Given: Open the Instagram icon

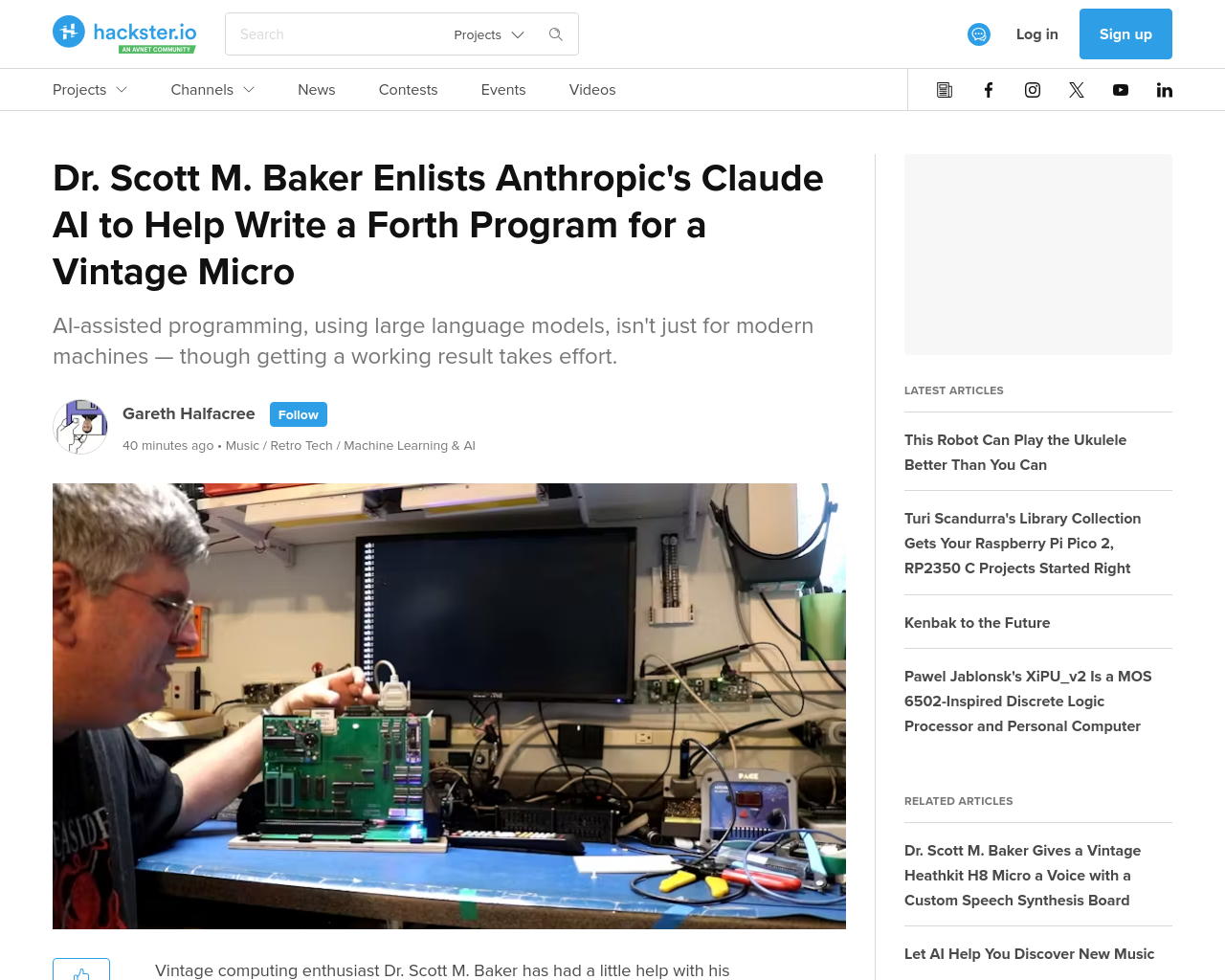Looking at the screenshot, I should click(x=1033, y=90).
